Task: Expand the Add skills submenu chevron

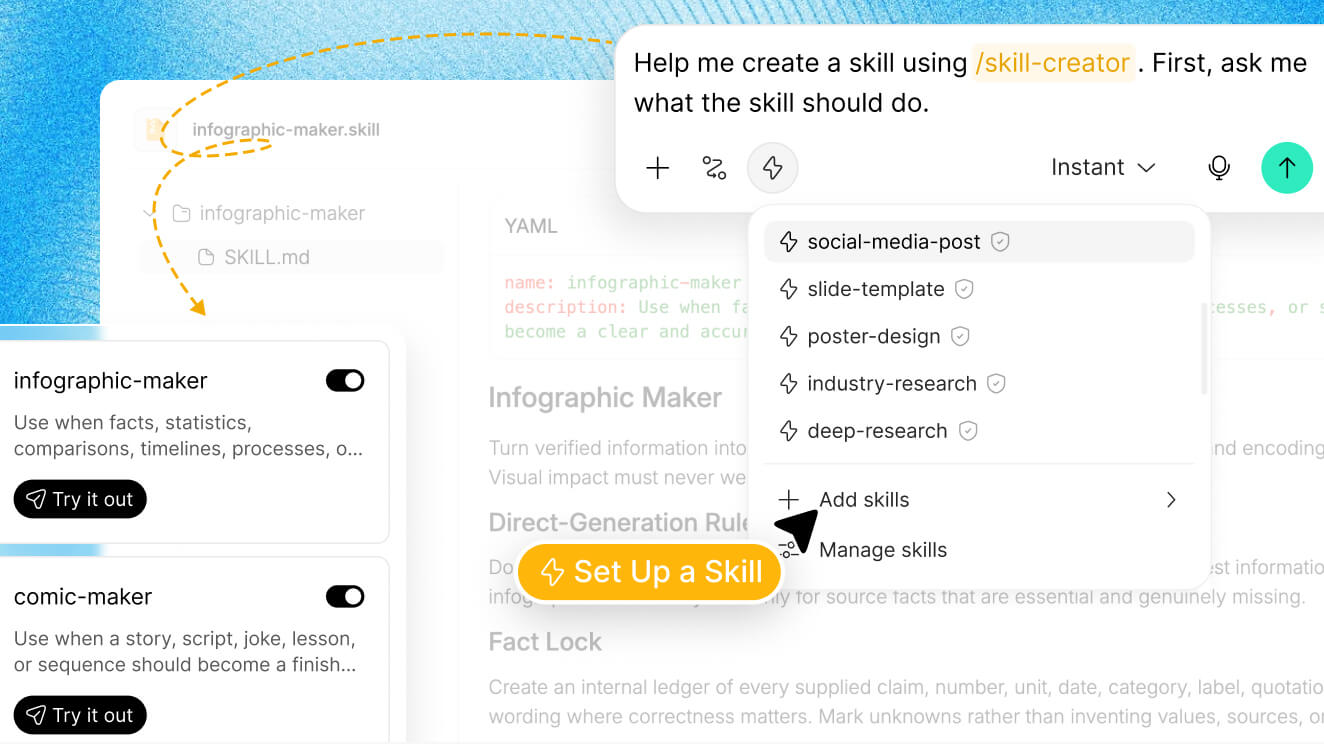Action: pos(1171,500)
